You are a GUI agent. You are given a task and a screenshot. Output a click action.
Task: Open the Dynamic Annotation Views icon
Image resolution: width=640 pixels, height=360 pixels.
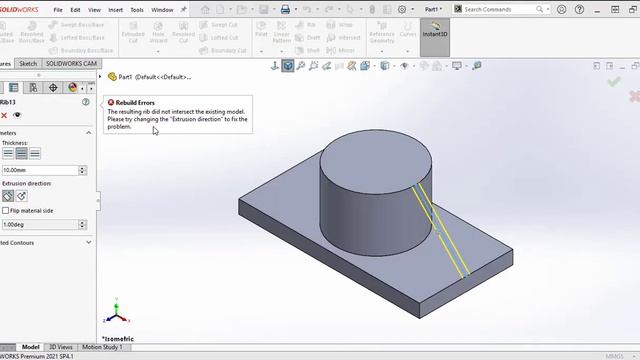352,66
